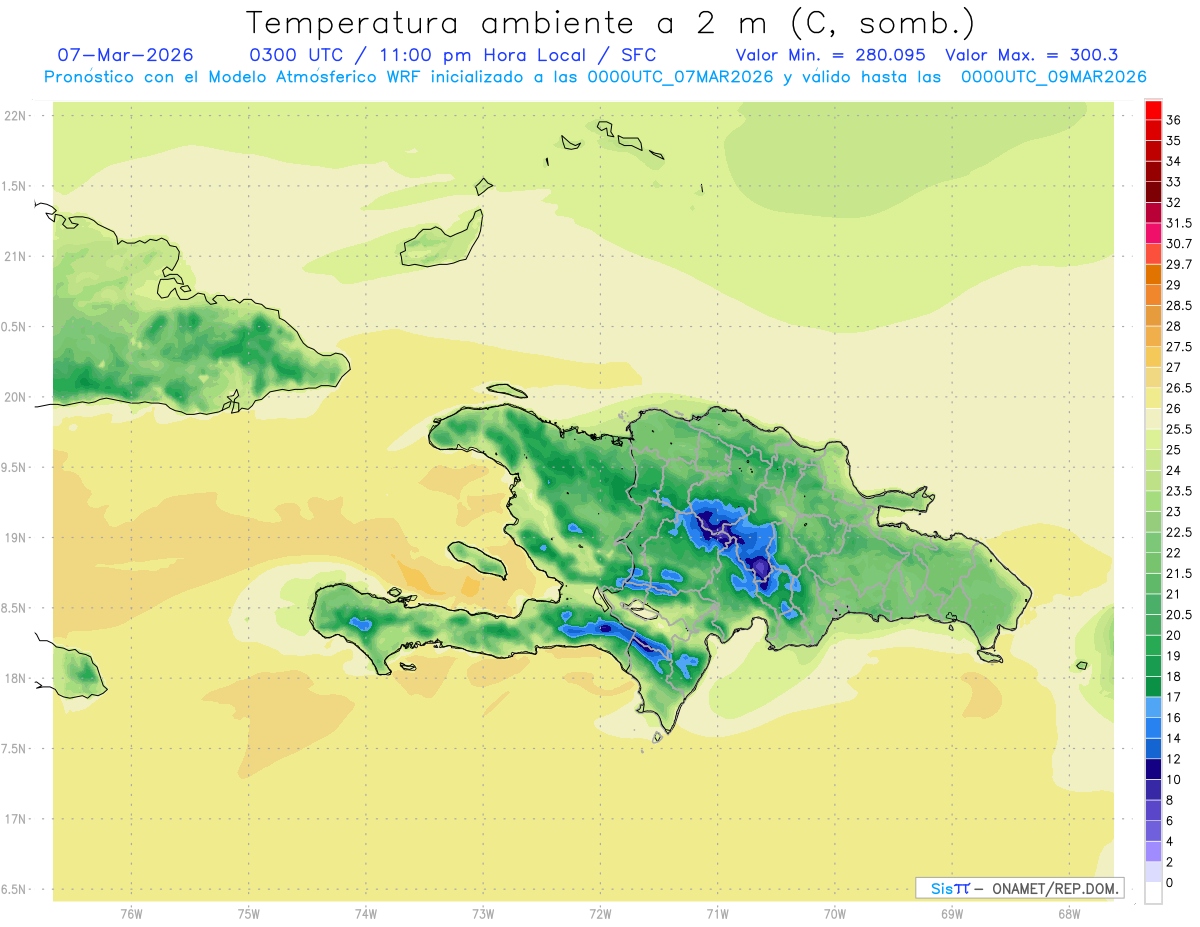Click the "18N" latitude label
The width and height of the screenshot is (1200, 927).
click(16, 678)
